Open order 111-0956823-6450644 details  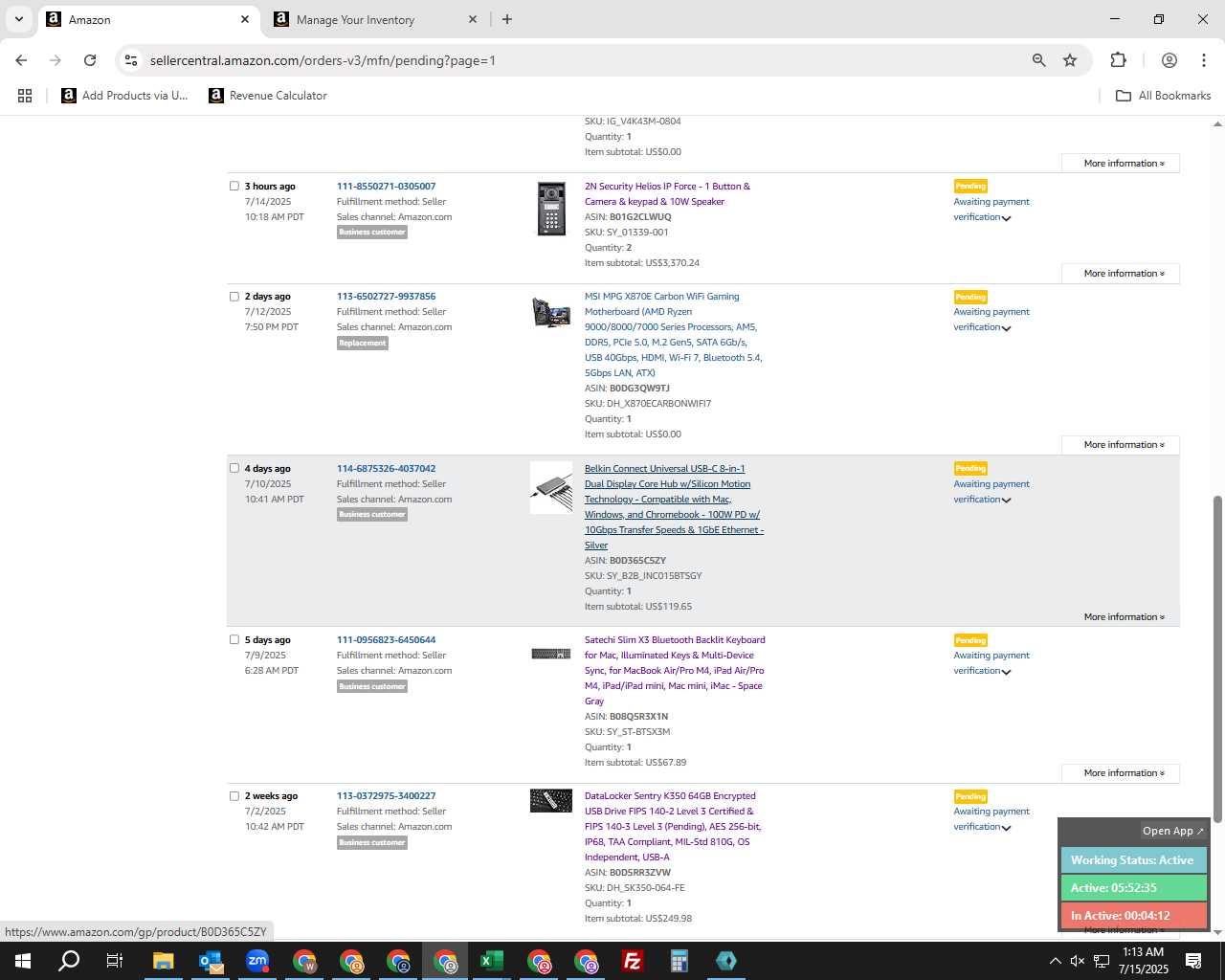[386, 640]
